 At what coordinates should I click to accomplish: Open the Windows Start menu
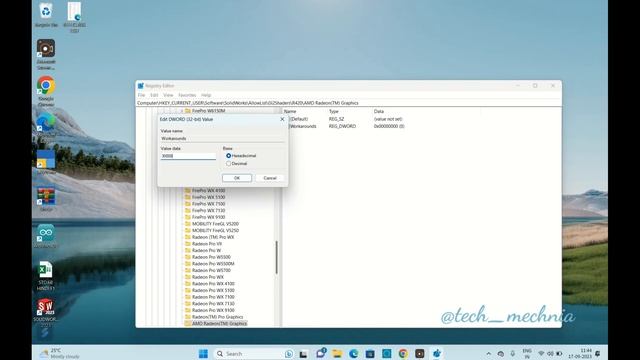pyautogui.click(x=203, y=353)
